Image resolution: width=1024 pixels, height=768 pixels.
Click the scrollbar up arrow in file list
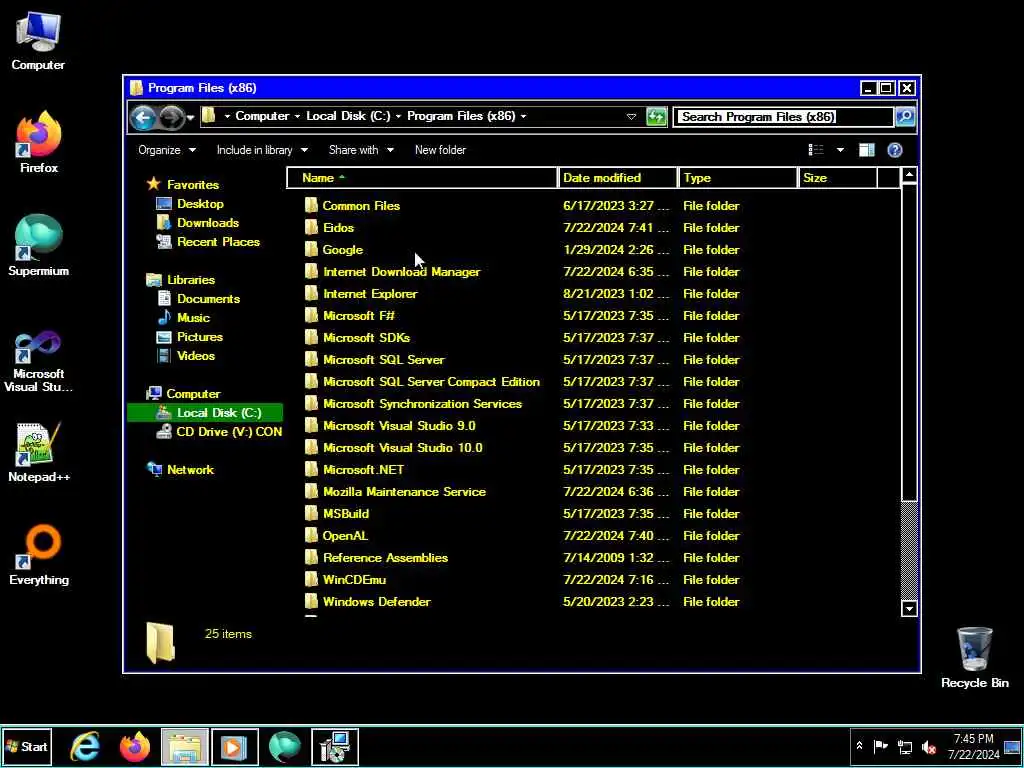[x=909, y=175]
